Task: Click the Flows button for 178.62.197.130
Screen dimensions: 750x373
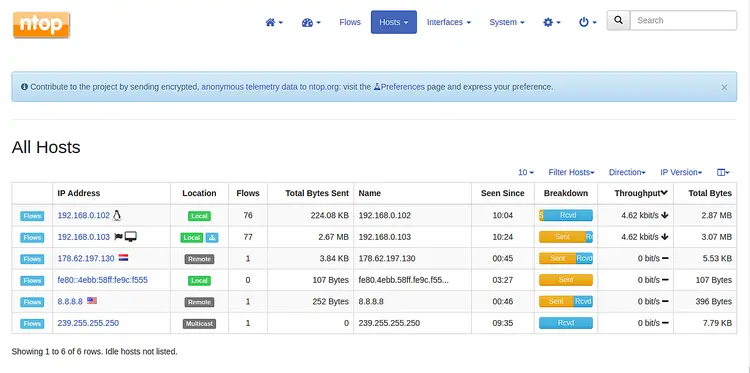Action: pyautogui.click(x=32, y=259)
